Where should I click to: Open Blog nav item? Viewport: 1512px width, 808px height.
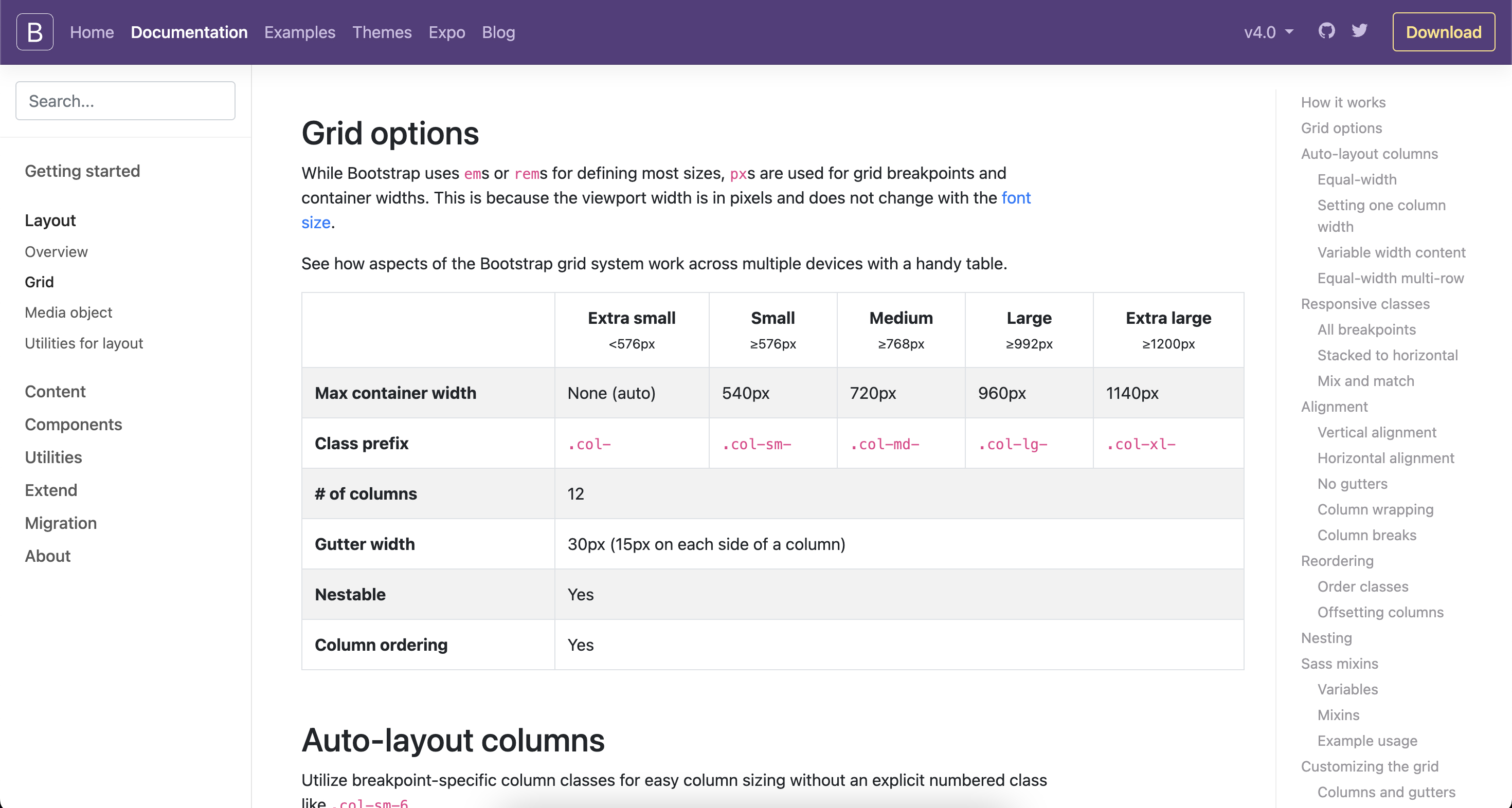click(498, 32)
